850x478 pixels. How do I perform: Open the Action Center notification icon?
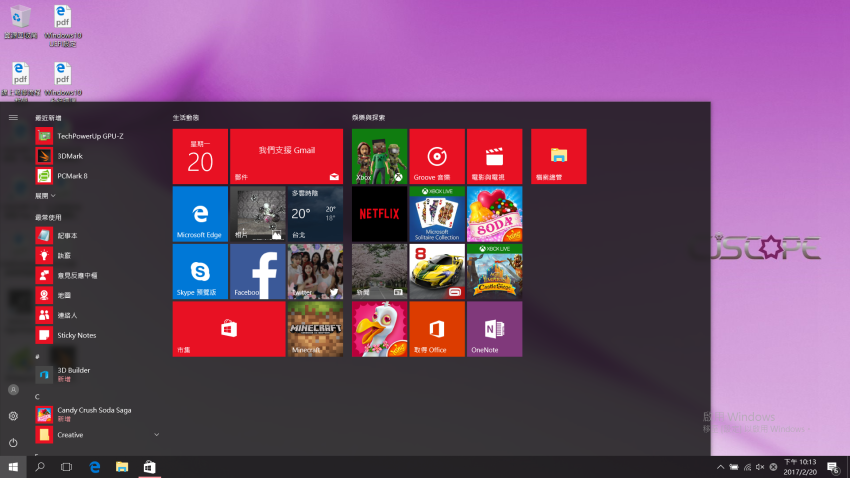833,467
